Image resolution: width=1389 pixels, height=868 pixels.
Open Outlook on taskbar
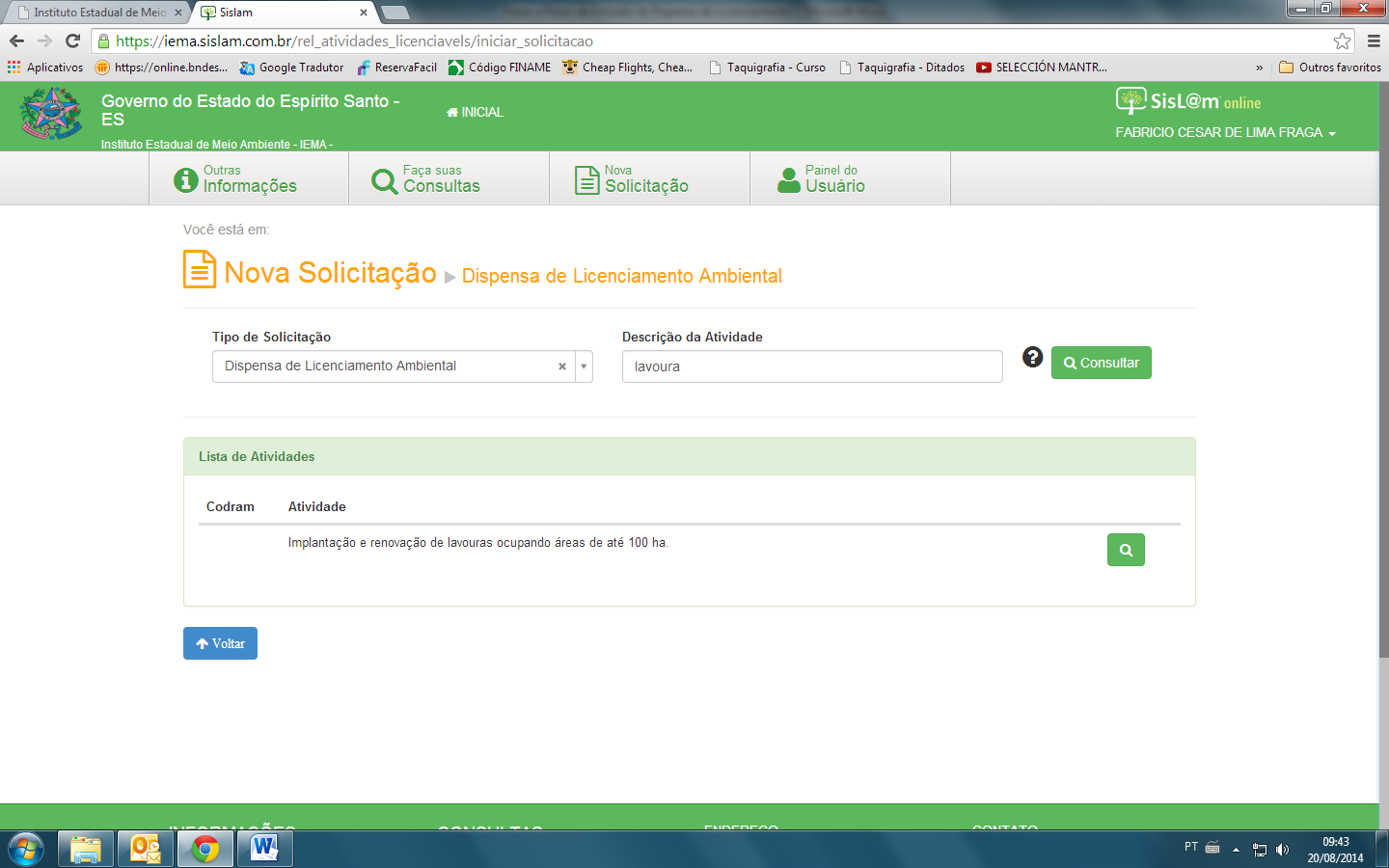point(146,850)
